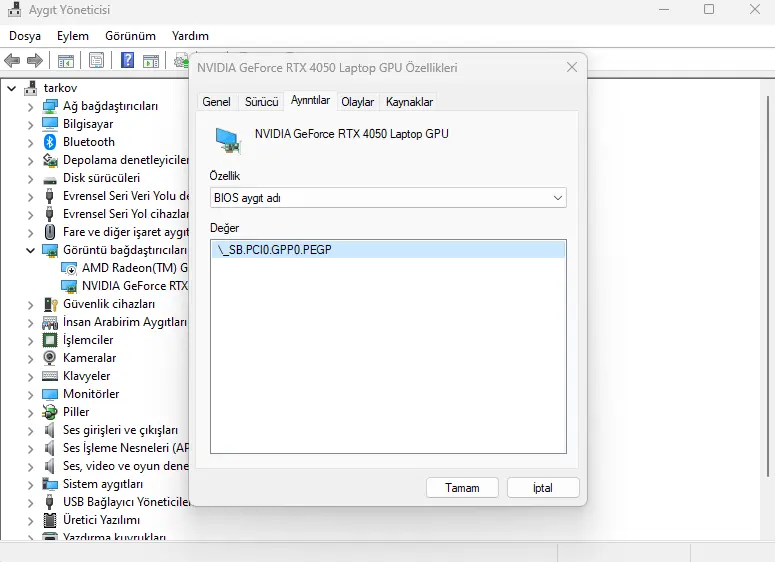This screenshot has height=562, width=775.
Task: Open the Görünüm menu
Action: pos(130,36)
